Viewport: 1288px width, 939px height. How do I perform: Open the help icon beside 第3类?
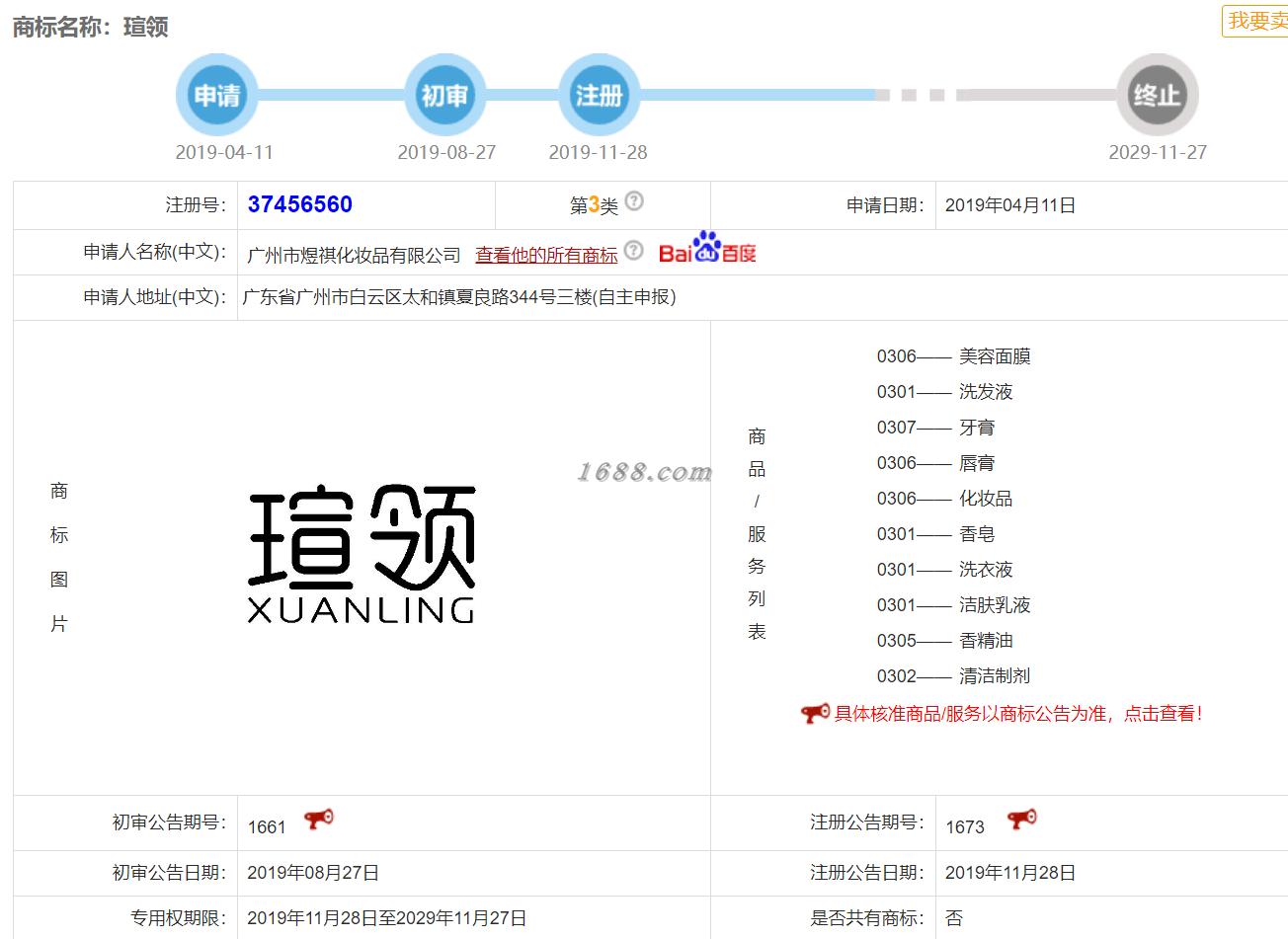pos(634,201)
